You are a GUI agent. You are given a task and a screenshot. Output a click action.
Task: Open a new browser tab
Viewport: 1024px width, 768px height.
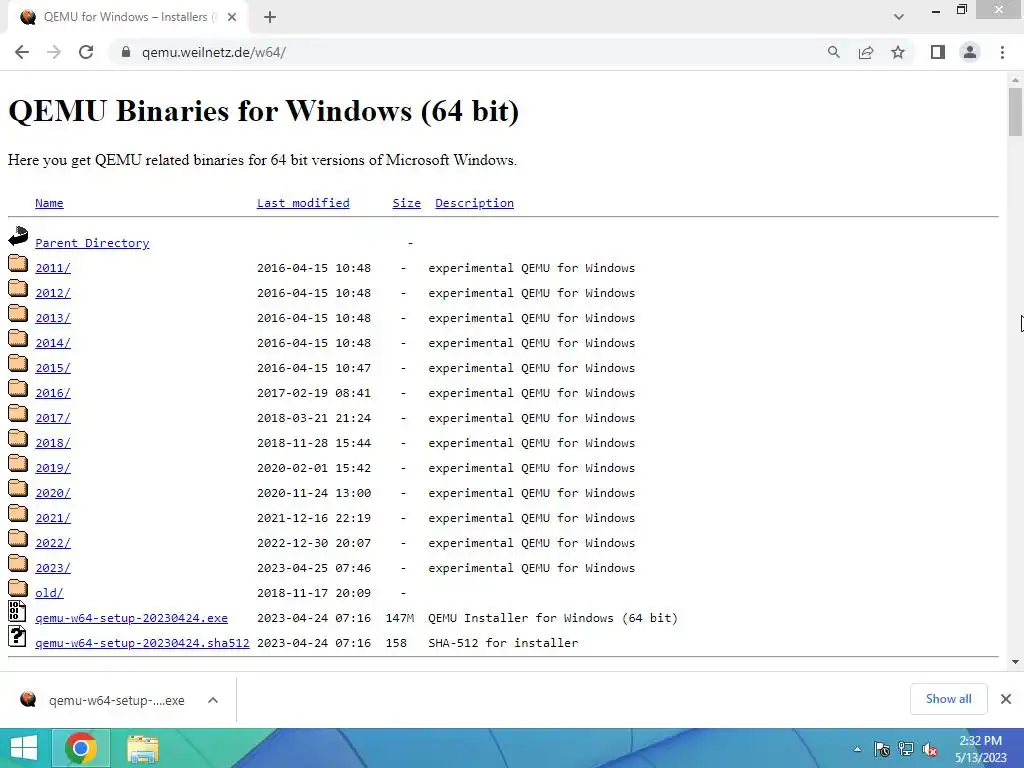[270, 17]
